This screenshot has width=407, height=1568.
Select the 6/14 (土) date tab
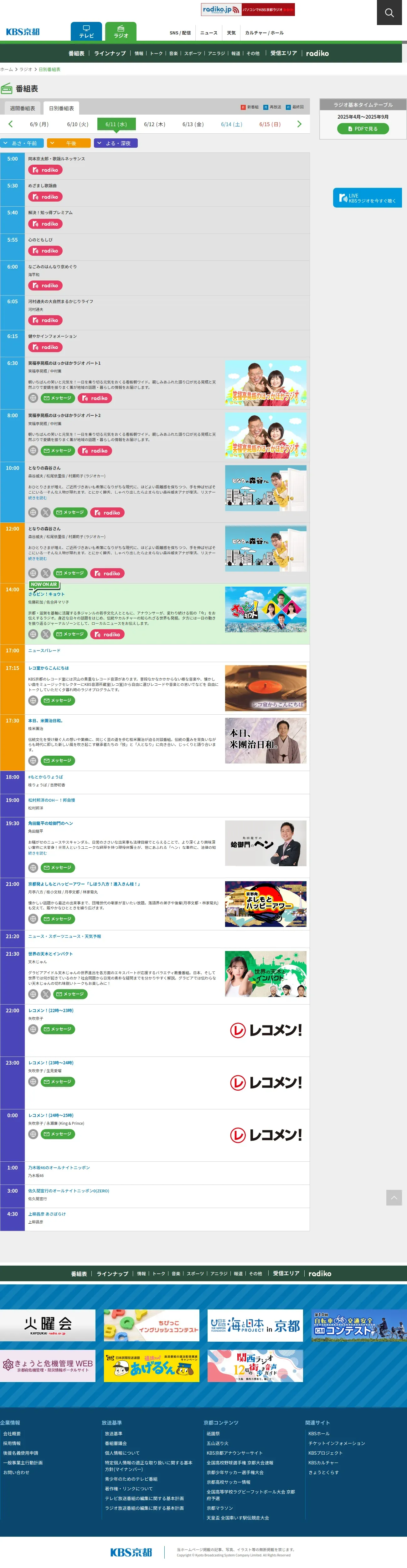click(x=231, y=124)
